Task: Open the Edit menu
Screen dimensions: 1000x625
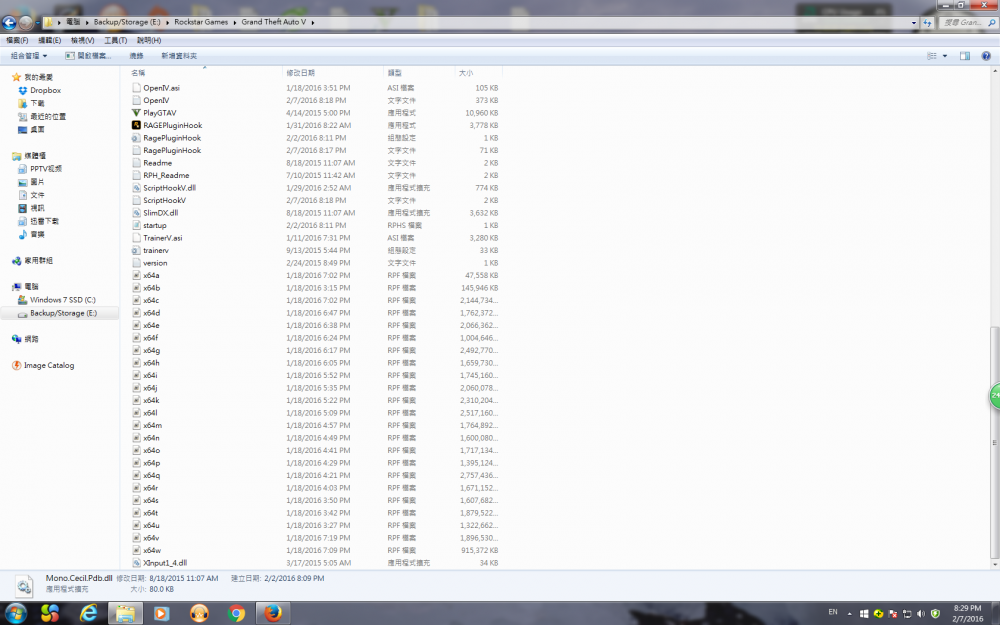Action: click(x=50, y=40)
